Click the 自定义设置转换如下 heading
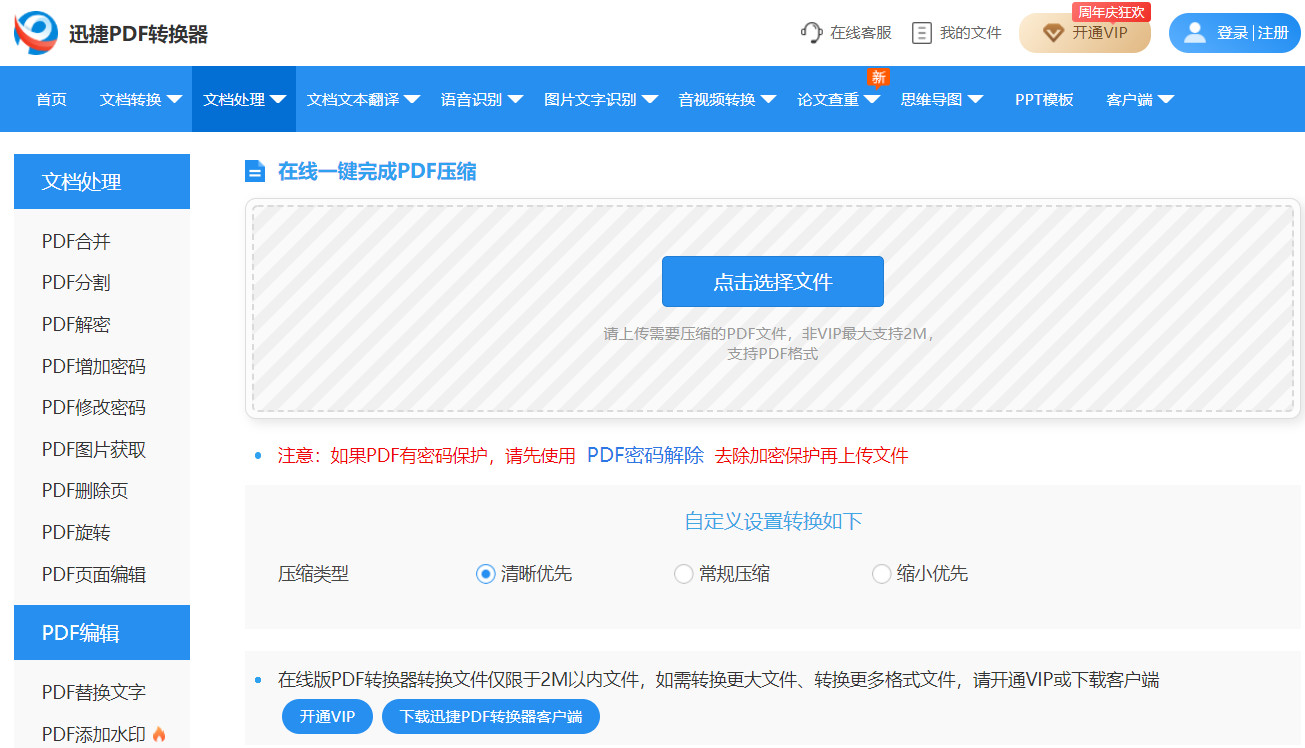The width and height of the screenshot is (1305, 748). (773, 521)
